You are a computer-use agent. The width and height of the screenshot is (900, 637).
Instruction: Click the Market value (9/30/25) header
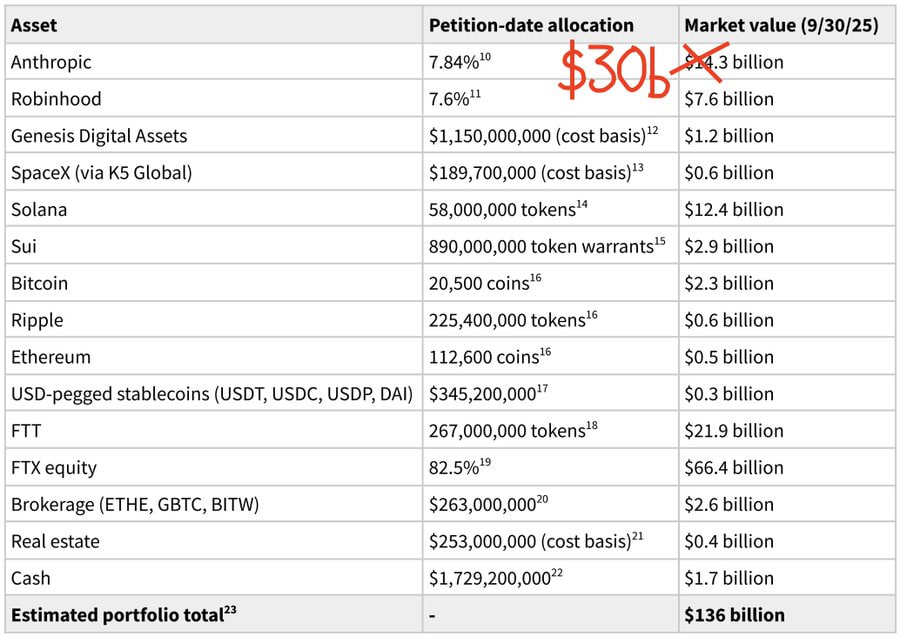click(781, 26)
